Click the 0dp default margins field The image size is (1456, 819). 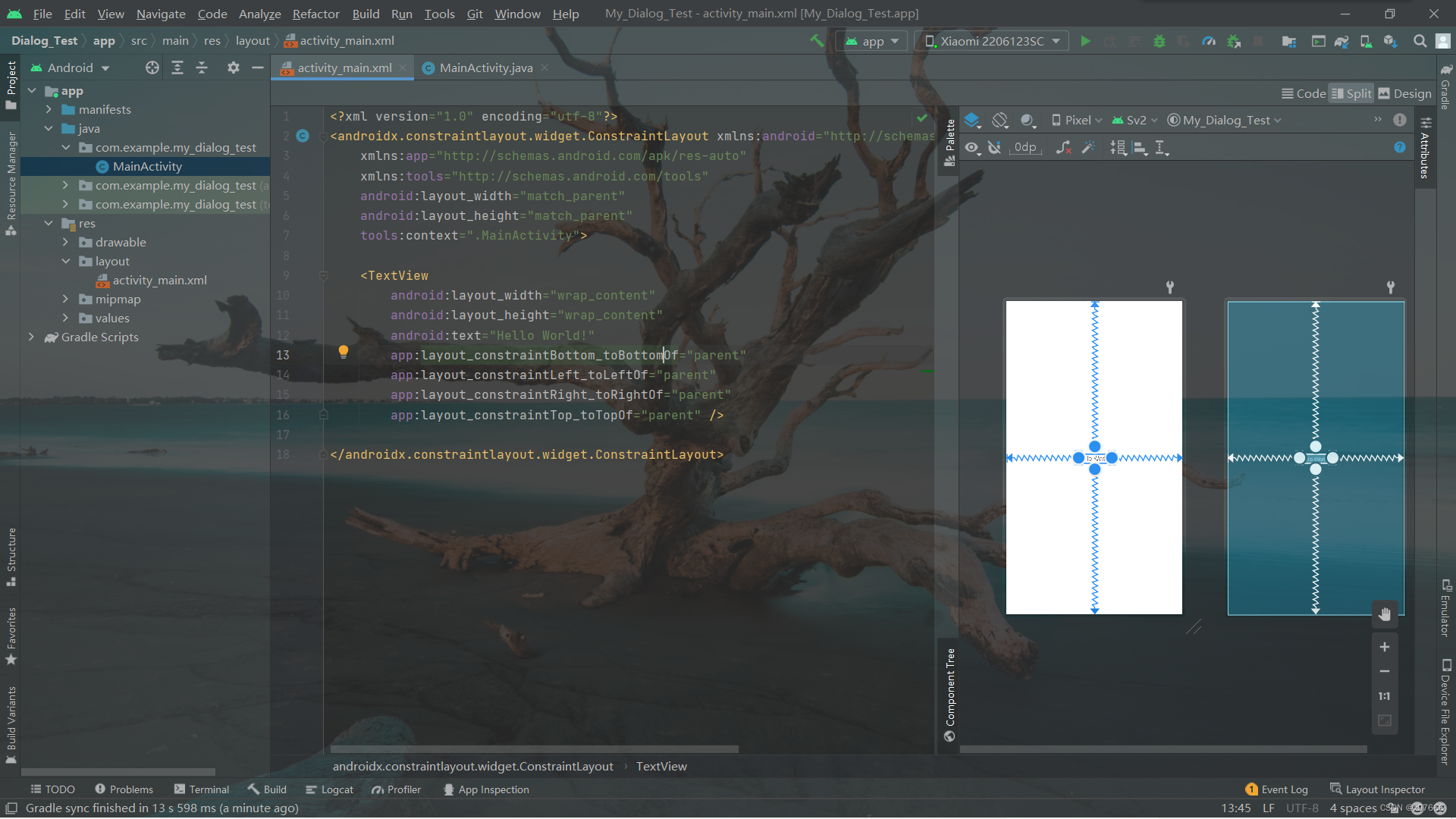click(1025, 148)
